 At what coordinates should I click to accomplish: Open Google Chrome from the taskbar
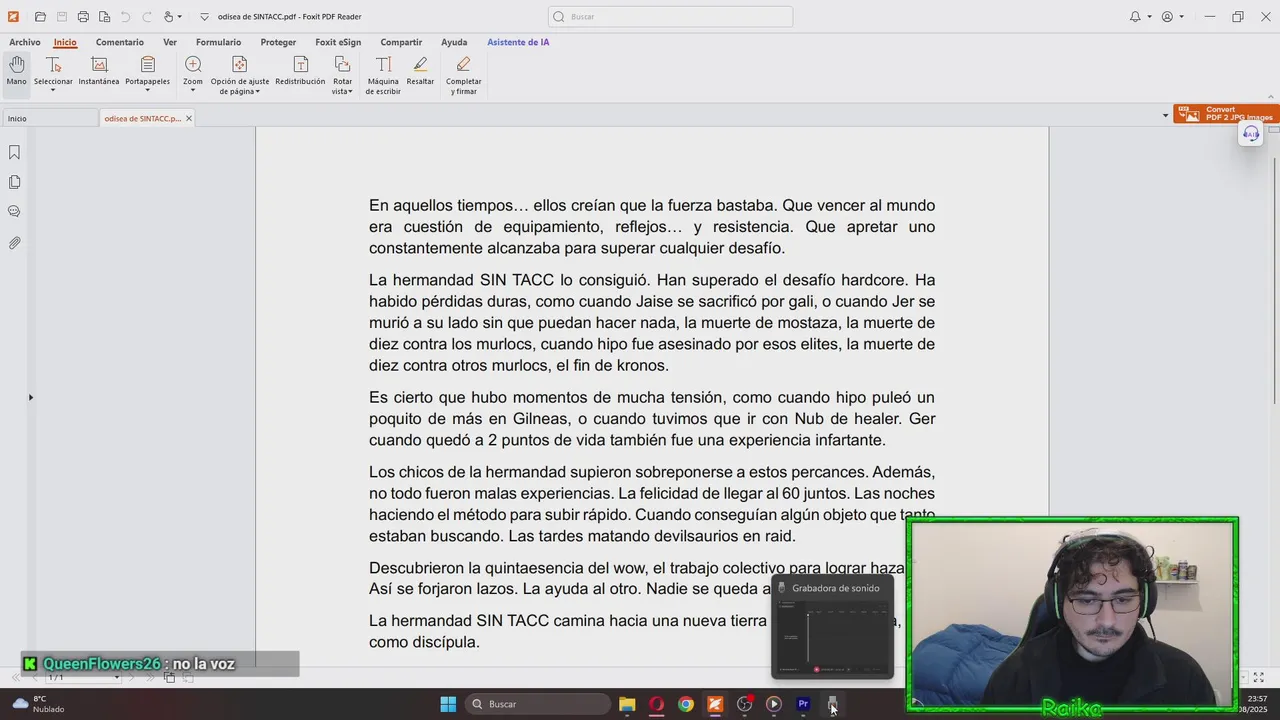coord(686,704)
